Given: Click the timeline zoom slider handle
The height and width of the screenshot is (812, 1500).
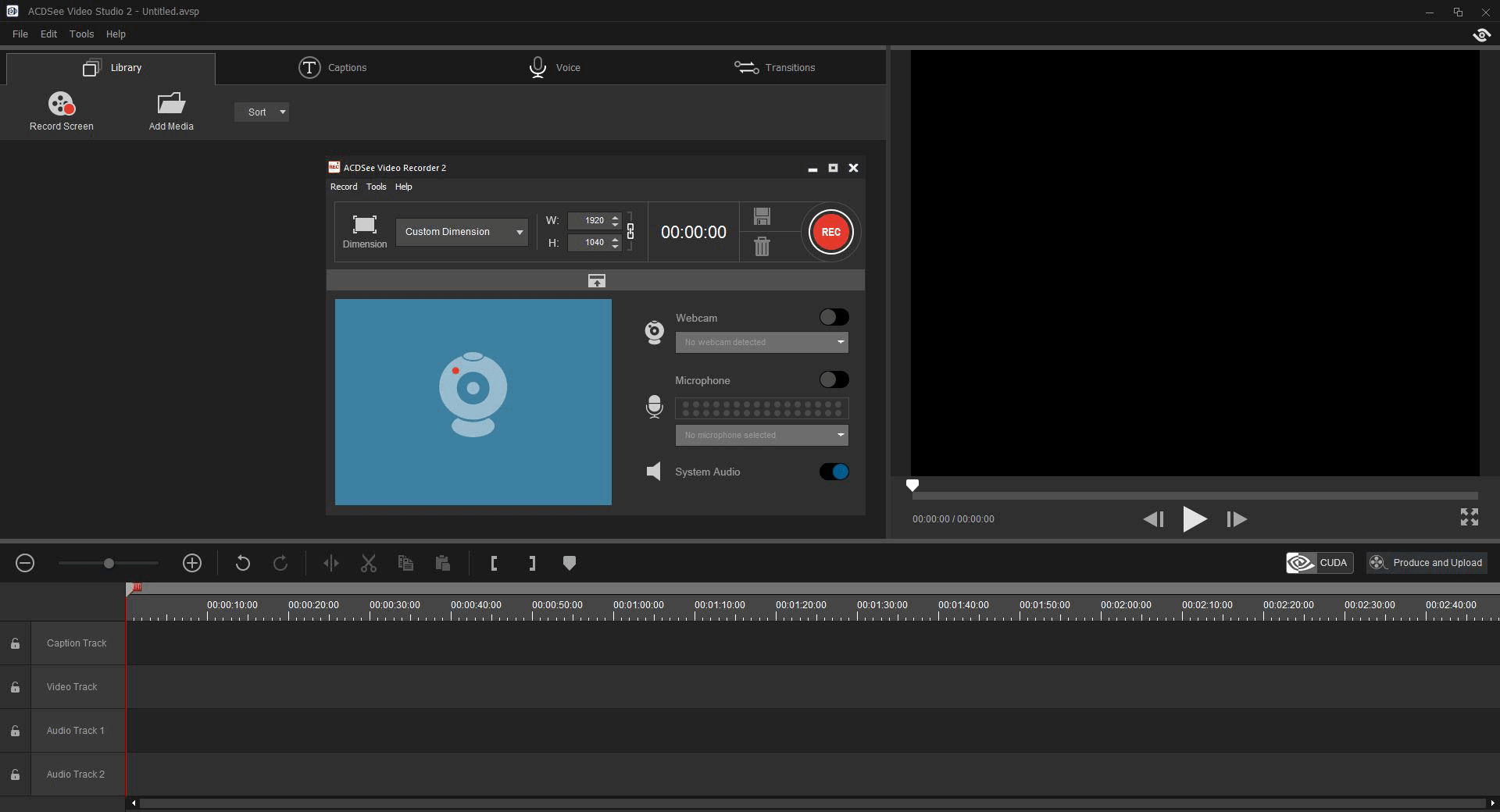Looking at the screenshot, I should (109, 563).
